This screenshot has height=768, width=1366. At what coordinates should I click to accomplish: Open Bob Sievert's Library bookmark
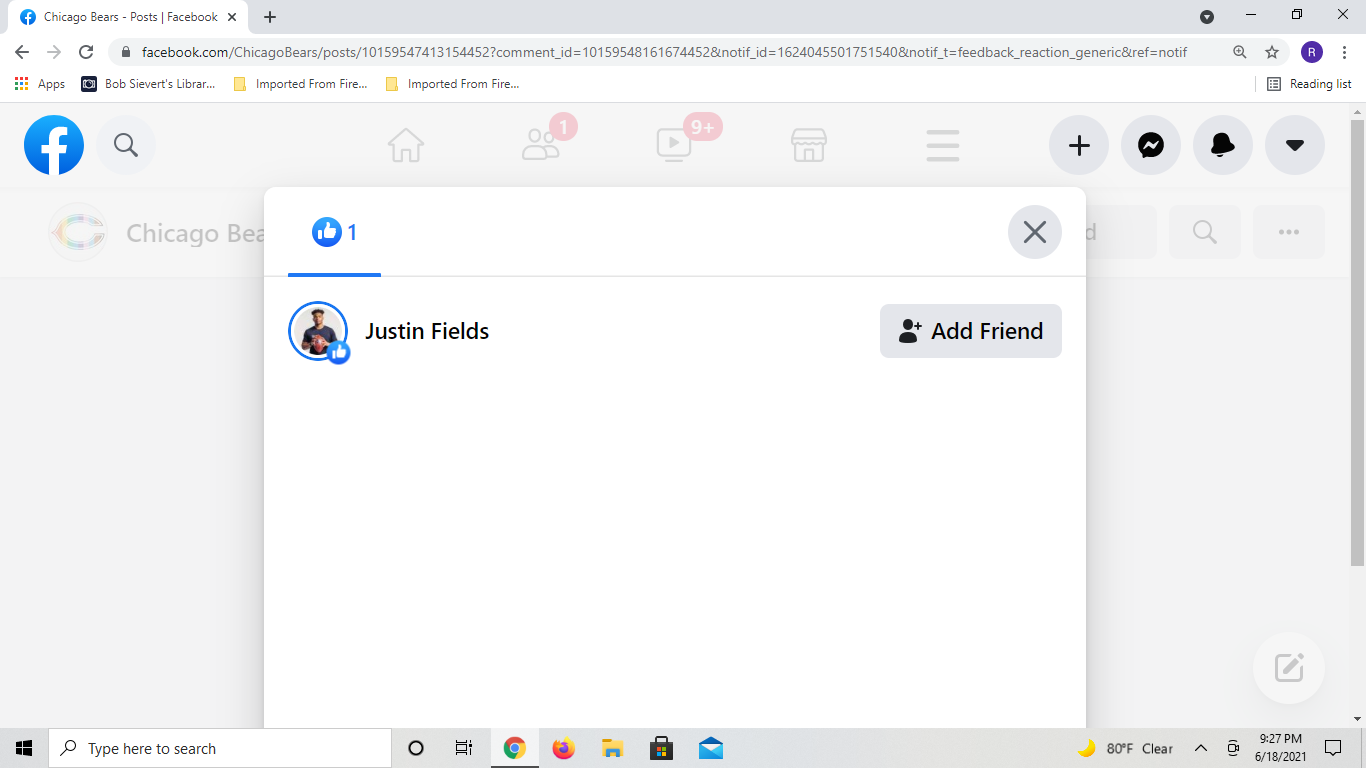pos(148,84)
